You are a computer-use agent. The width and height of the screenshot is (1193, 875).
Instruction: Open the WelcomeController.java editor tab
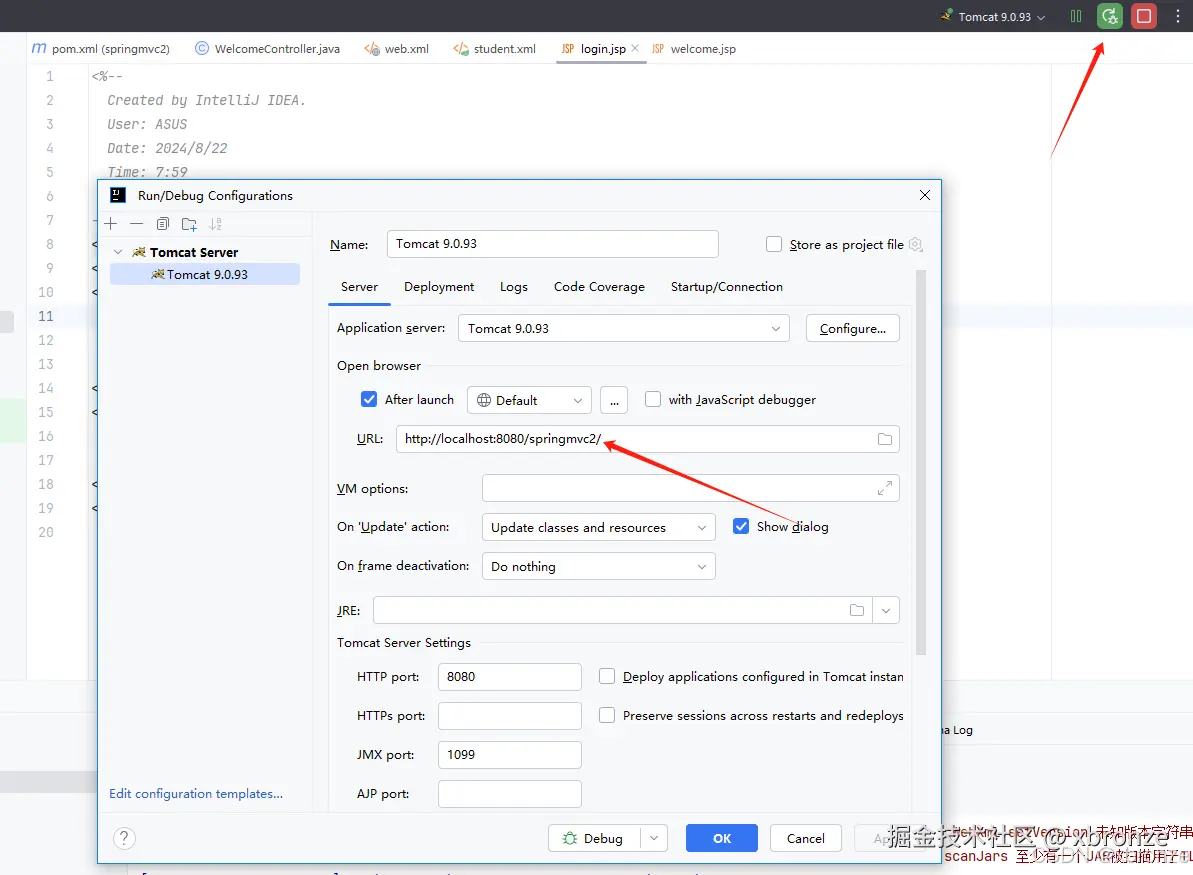(267, 49)
